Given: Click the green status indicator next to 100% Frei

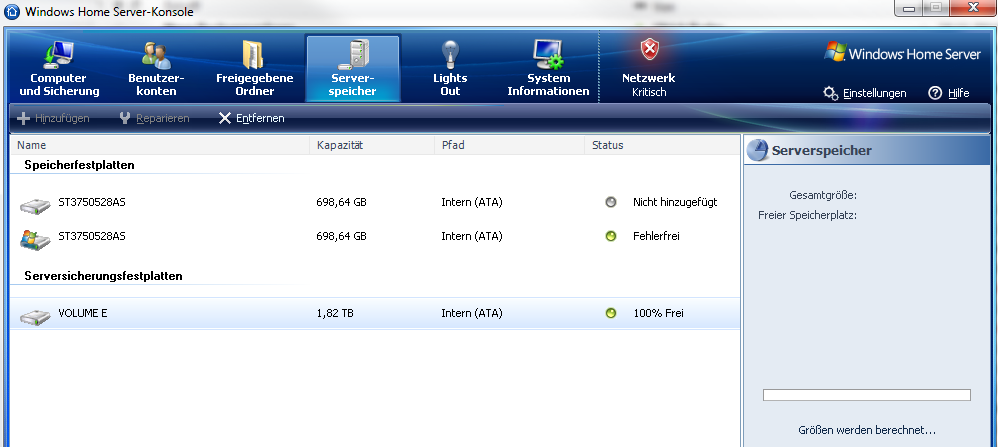Looking at the screenshot, I should pyautogui.click(x=611, y=313).
